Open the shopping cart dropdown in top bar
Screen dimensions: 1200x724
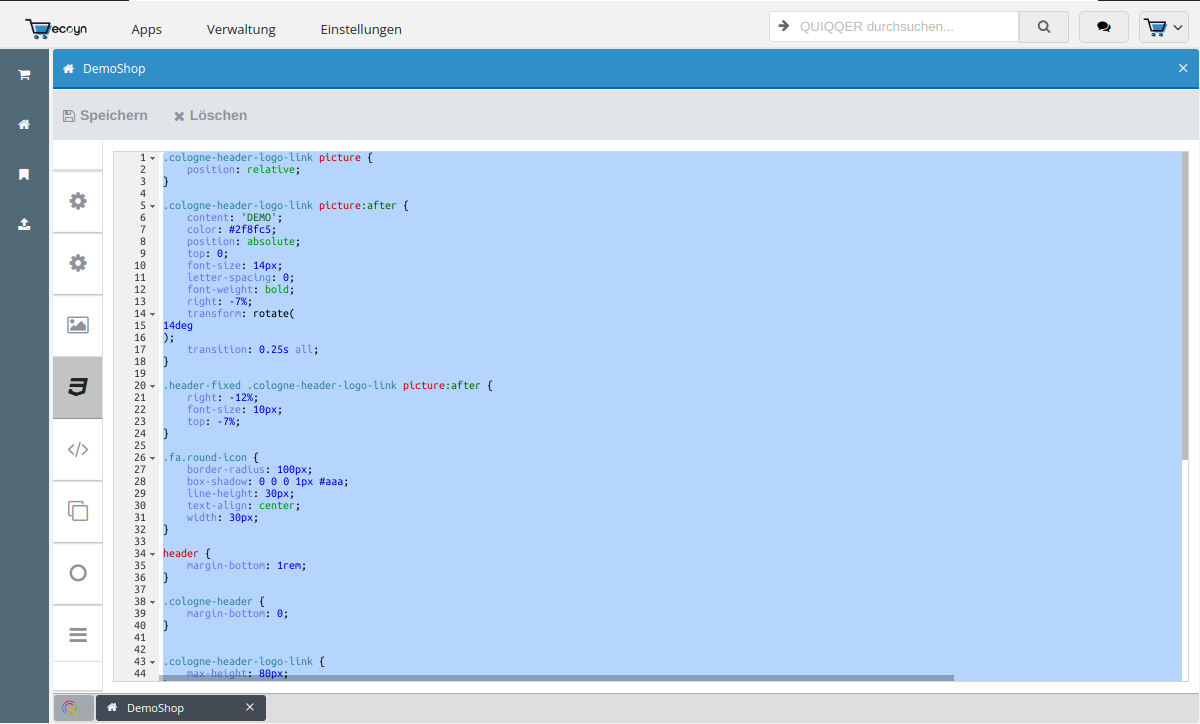(x=1163, y=28)
